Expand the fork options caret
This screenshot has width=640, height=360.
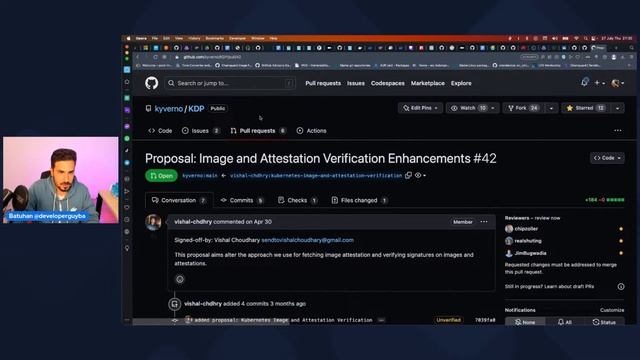[x=551, y=108]
